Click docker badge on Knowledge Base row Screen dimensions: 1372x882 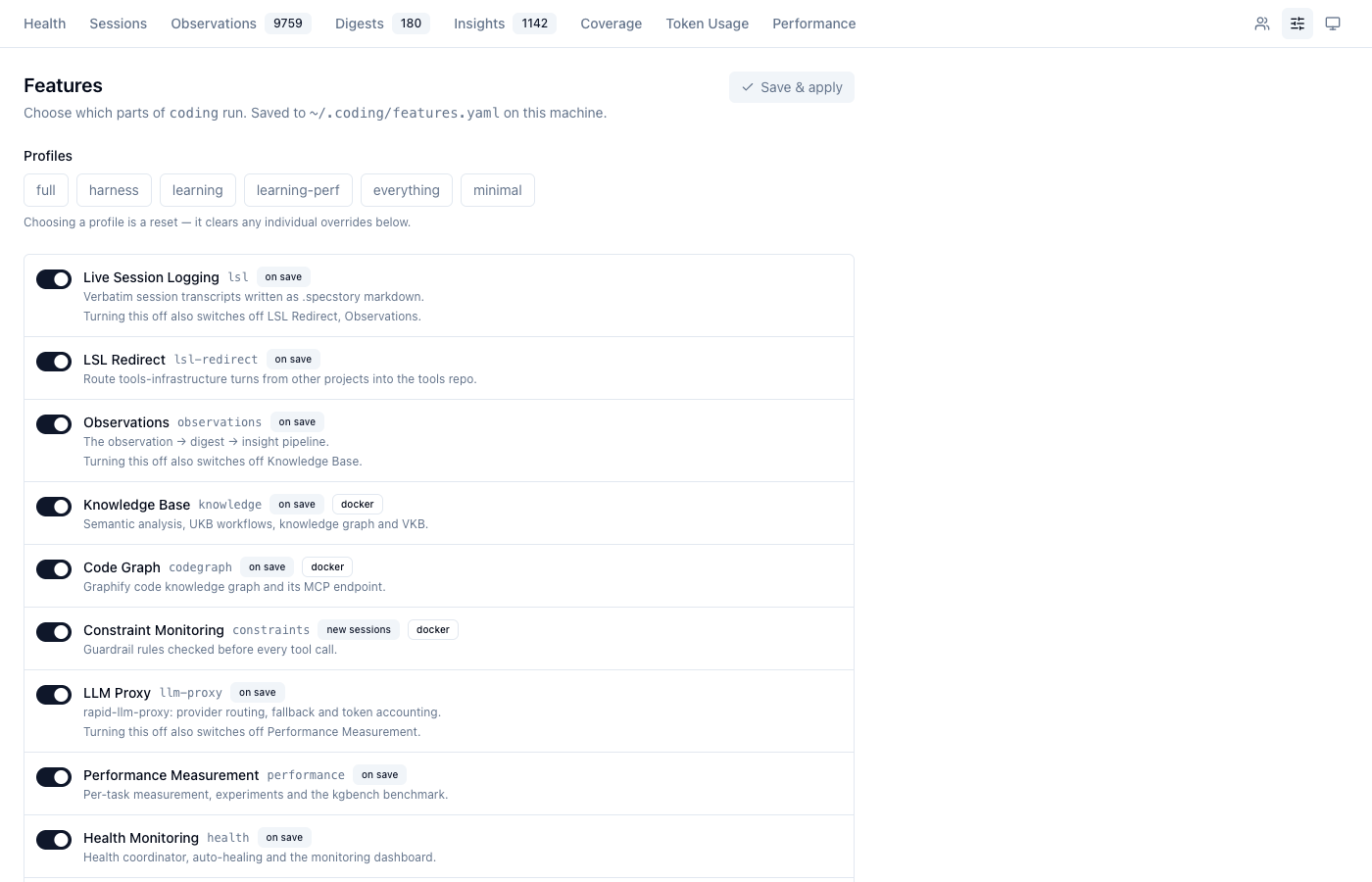tap(358, 505)
